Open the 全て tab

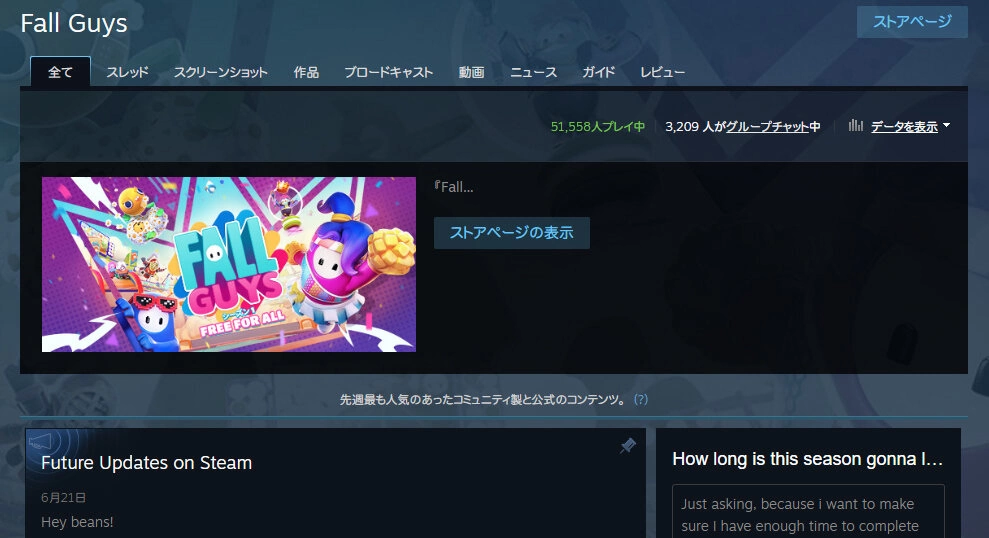pyautogui.click(x=60, y=72)
